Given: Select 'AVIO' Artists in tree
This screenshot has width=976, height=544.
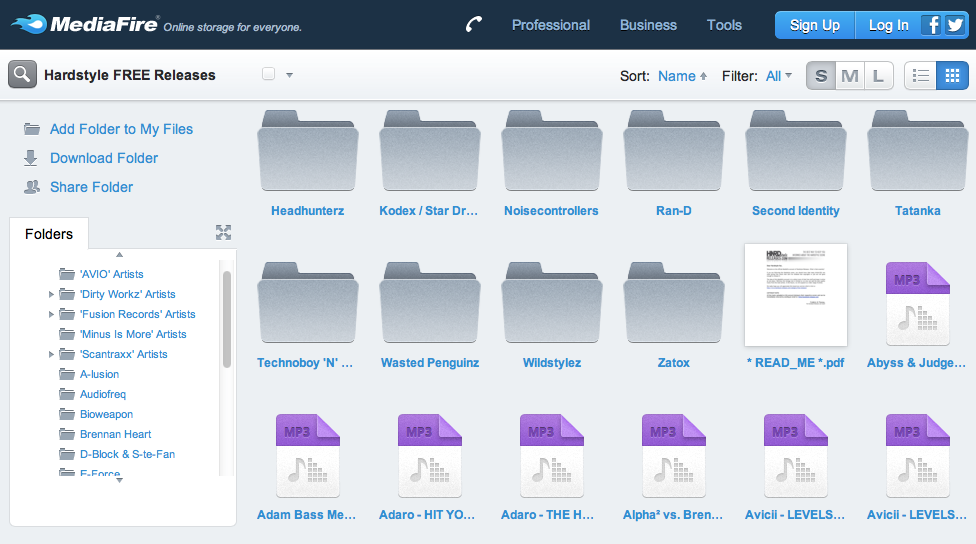Looking at the screenshot, I should tap(111, 274).
